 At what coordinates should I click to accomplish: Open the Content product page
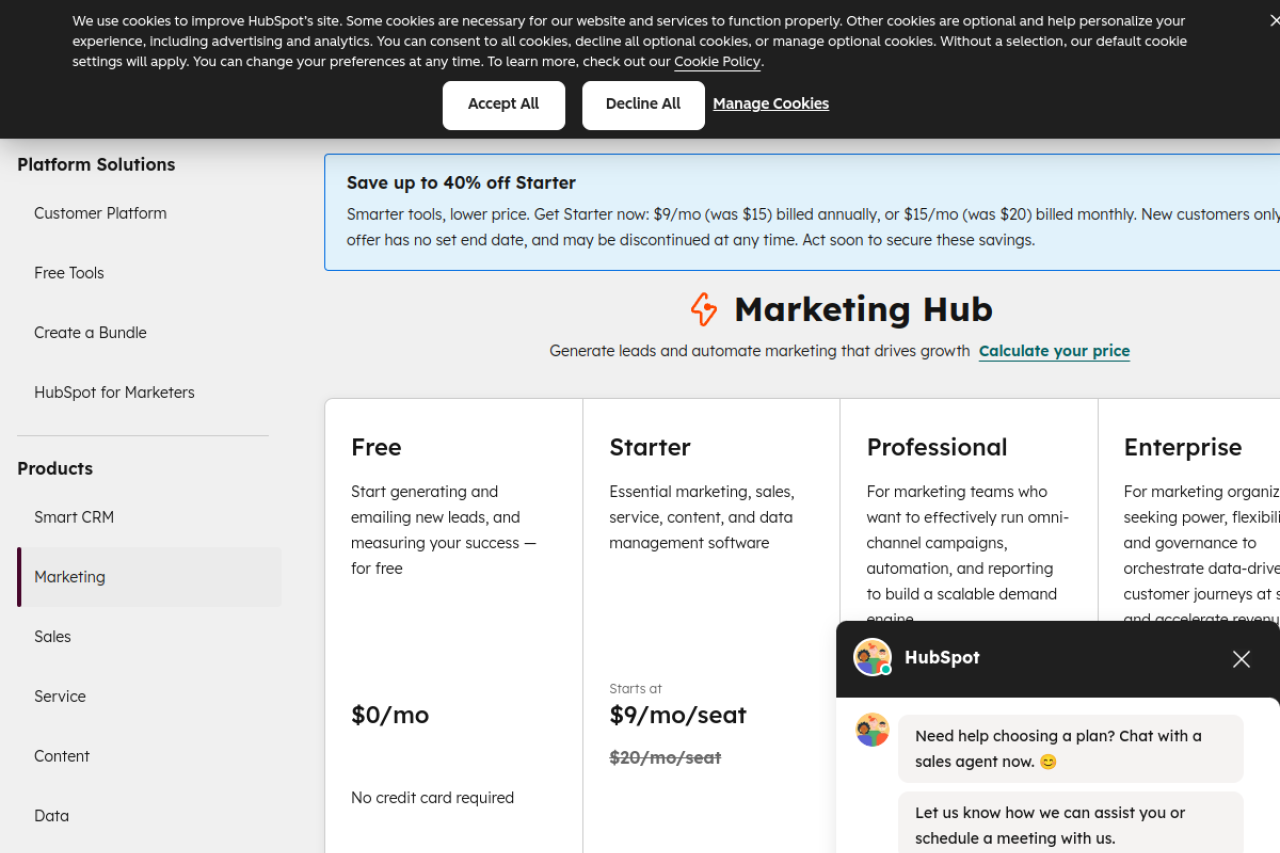click(x=61, y=756)
